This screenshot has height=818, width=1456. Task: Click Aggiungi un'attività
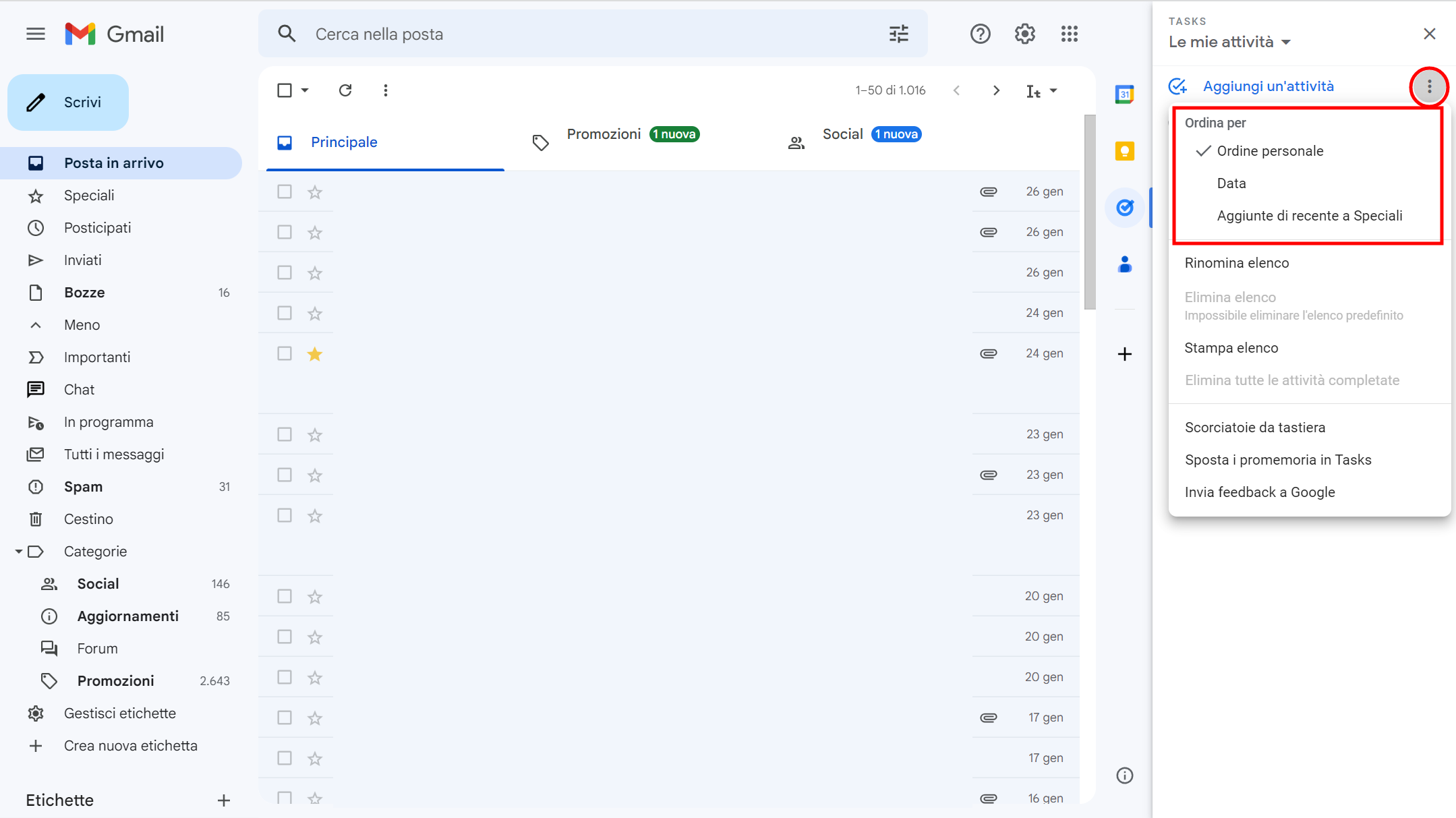click(1268, 86)
